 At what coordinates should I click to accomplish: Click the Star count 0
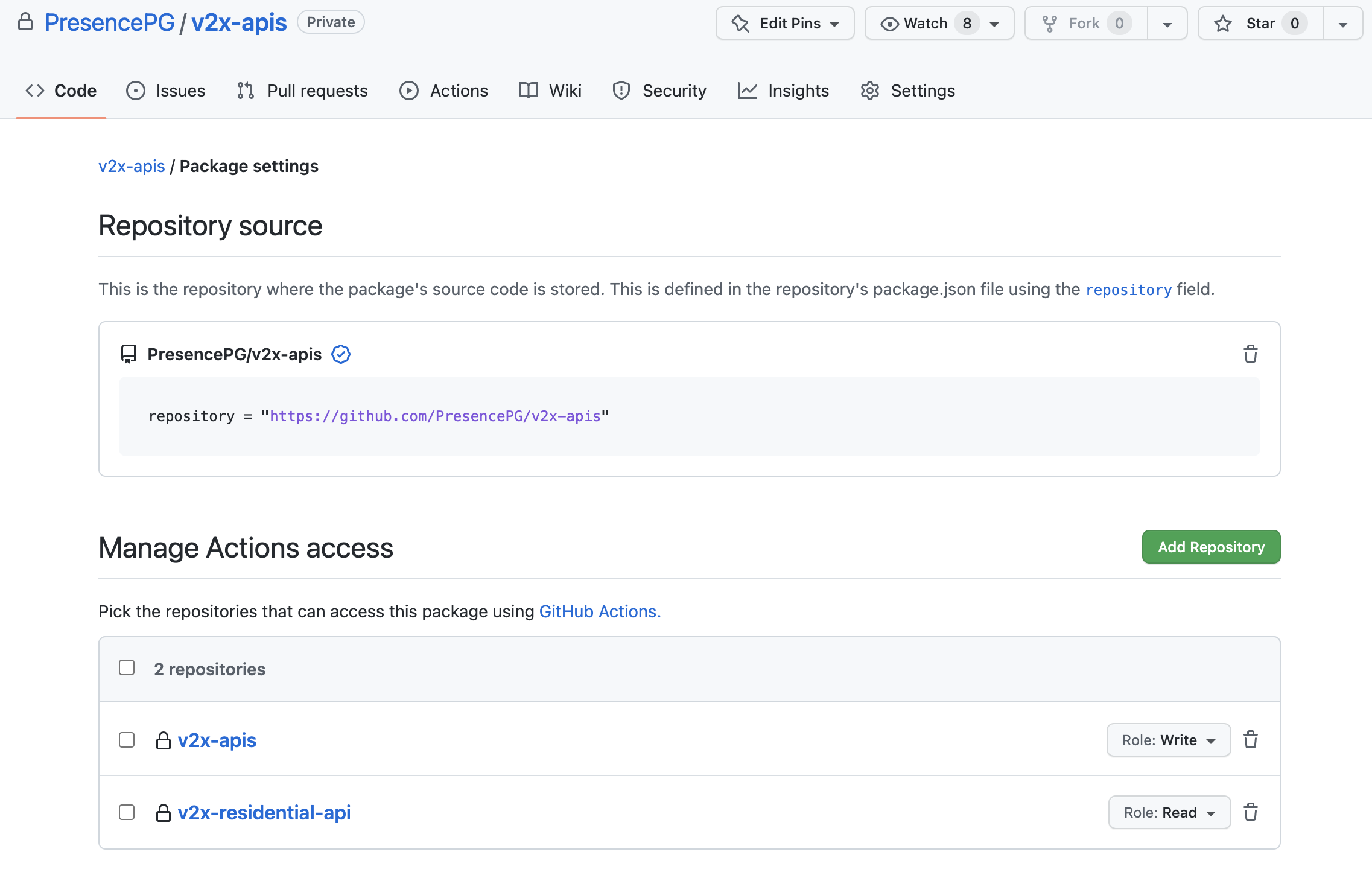pos(1295,24)
